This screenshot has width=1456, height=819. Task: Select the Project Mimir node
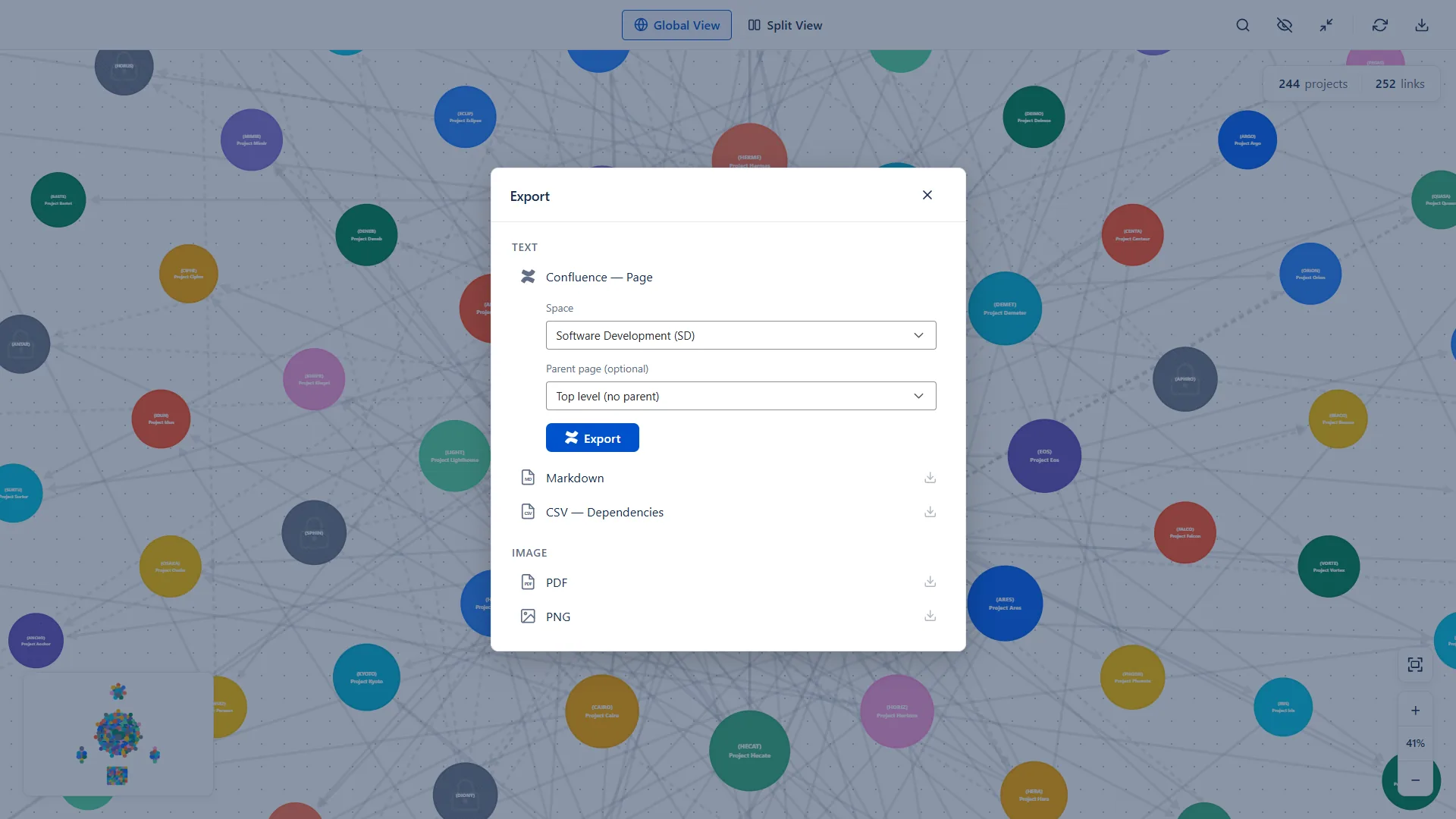pyautogui.click(x=252, y=140)
